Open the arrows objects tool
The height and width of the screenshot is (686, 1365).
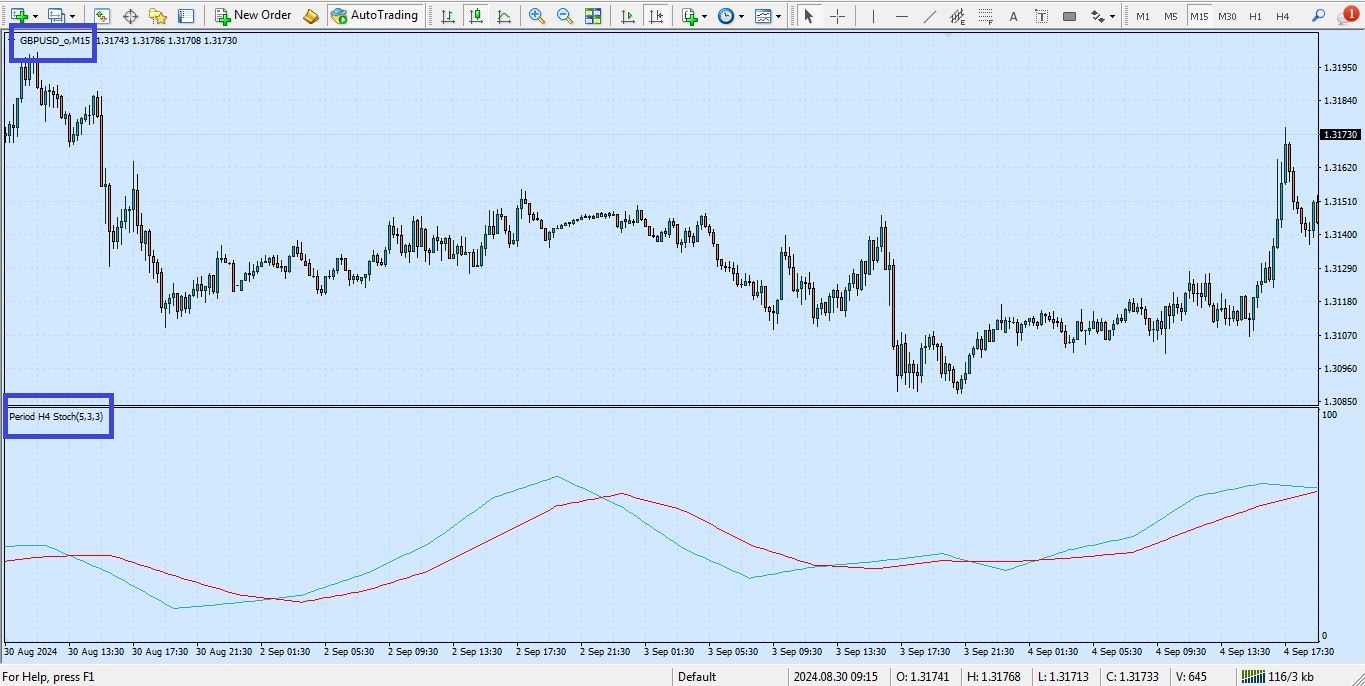[1097, 16]
